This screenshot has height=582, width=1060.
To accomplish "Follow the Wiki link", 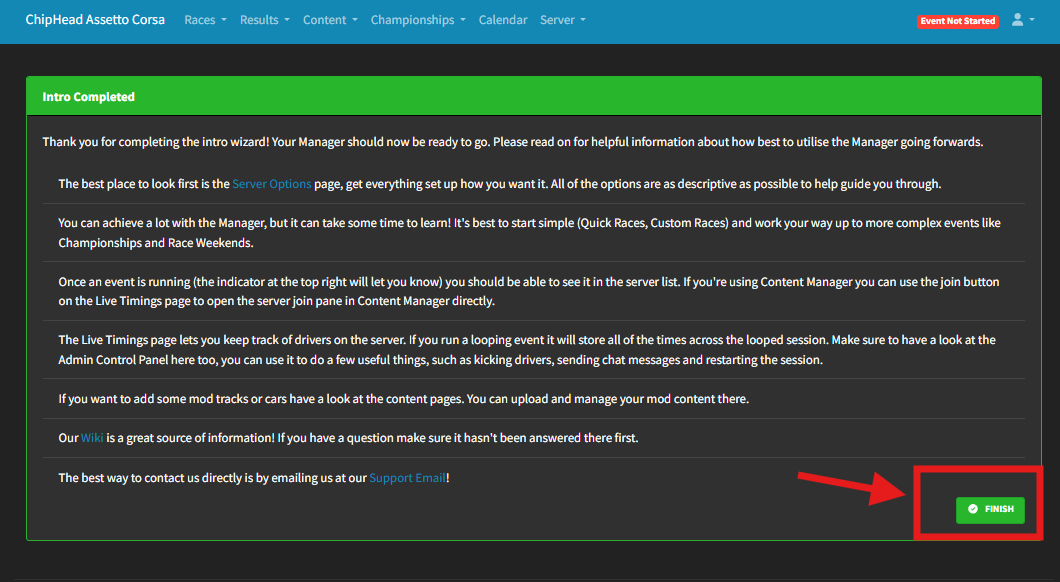I will [92, 438].
